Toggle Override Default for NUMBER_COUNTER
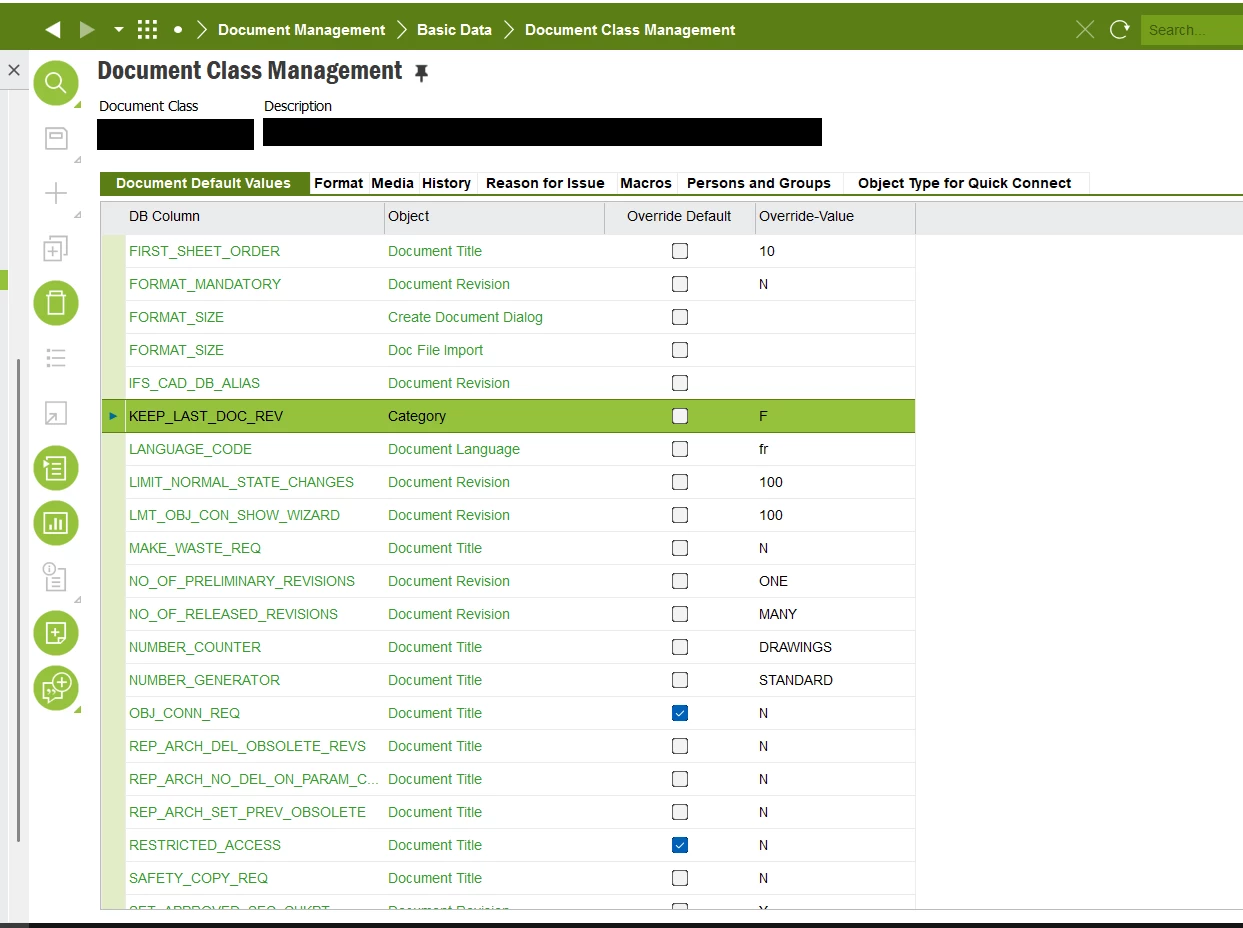The width and height of the screenshot is (1243, 928). click(680, 647)
